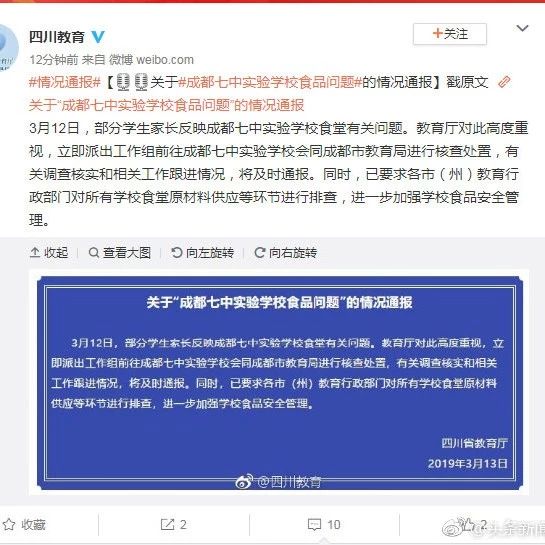This screenshot has width=545, height=545.
Task: Click the 戳原文 link icon
Action: (504, 82)
